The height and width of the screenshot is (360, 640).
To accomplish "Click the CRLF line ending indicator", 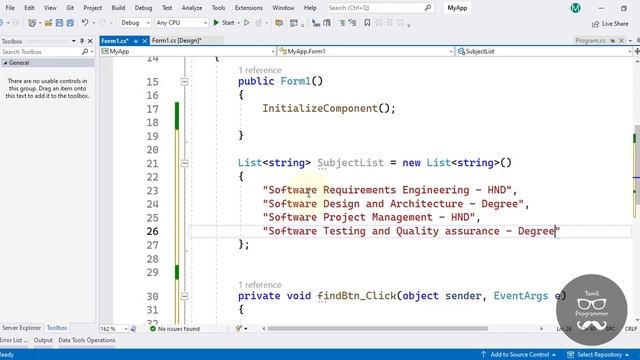I will click(631, 329).
